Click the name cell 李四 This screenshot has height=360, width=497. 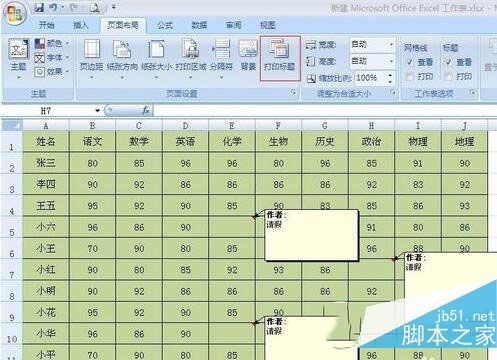coord(46,184)
